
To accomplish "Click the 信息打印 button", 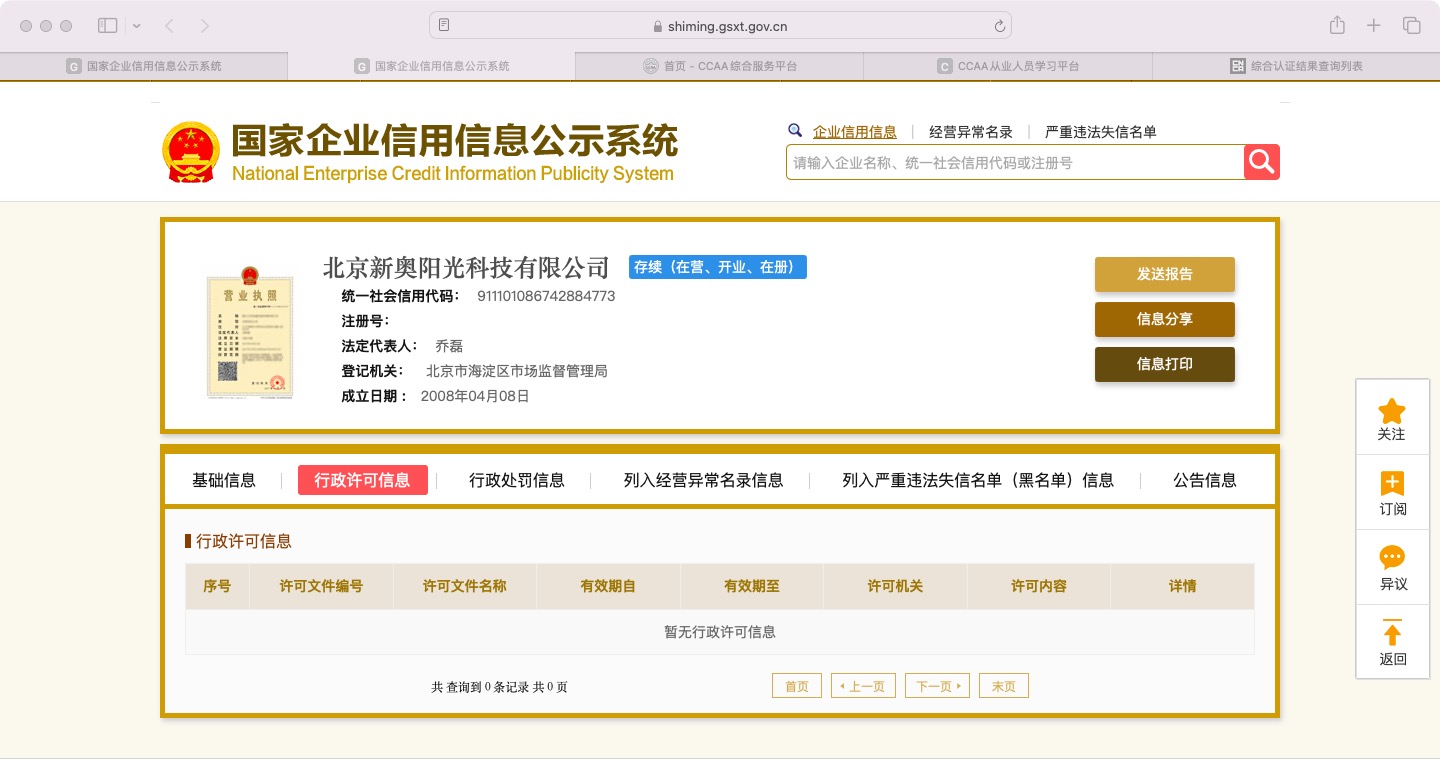I will tap(1165, 364).
